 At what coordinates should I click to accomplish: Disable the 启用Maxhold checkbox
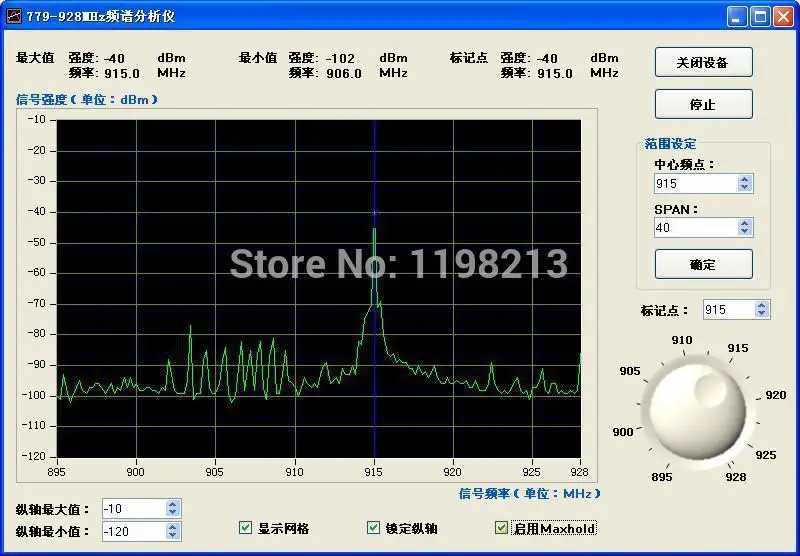[502, 527]
